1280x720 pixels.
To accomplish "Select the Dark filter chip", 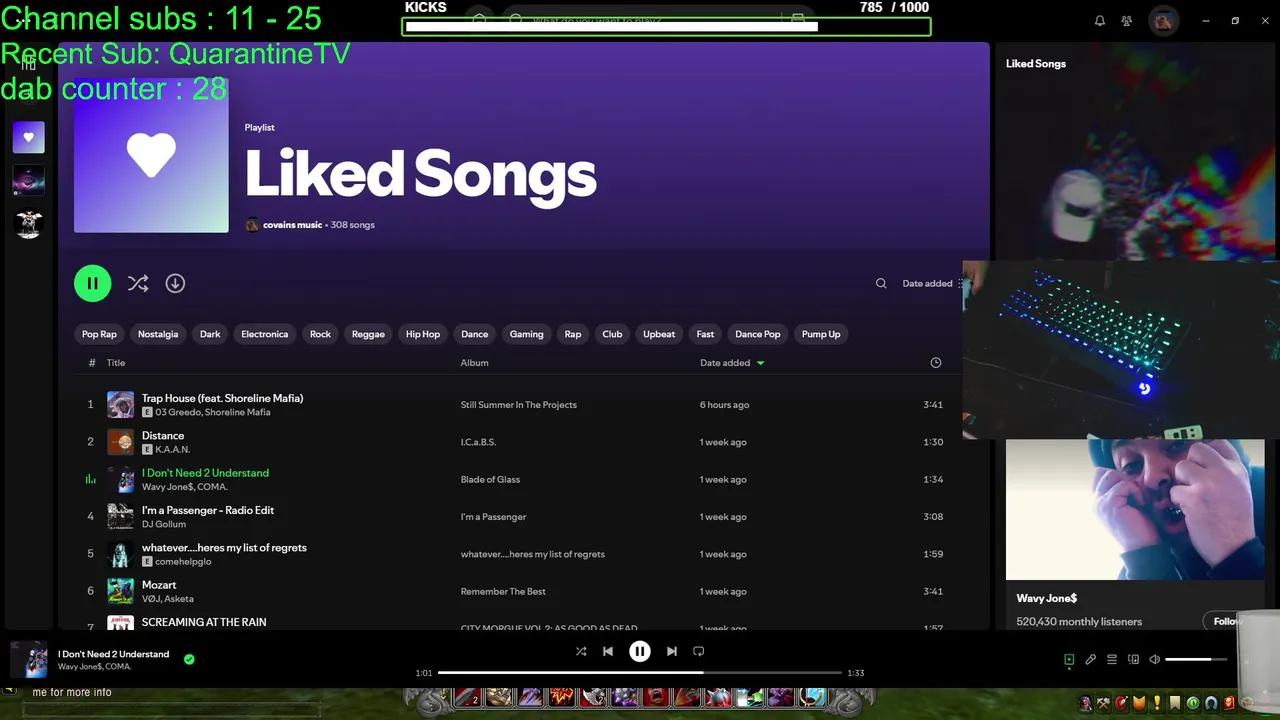I will click(x=210, y=334).
